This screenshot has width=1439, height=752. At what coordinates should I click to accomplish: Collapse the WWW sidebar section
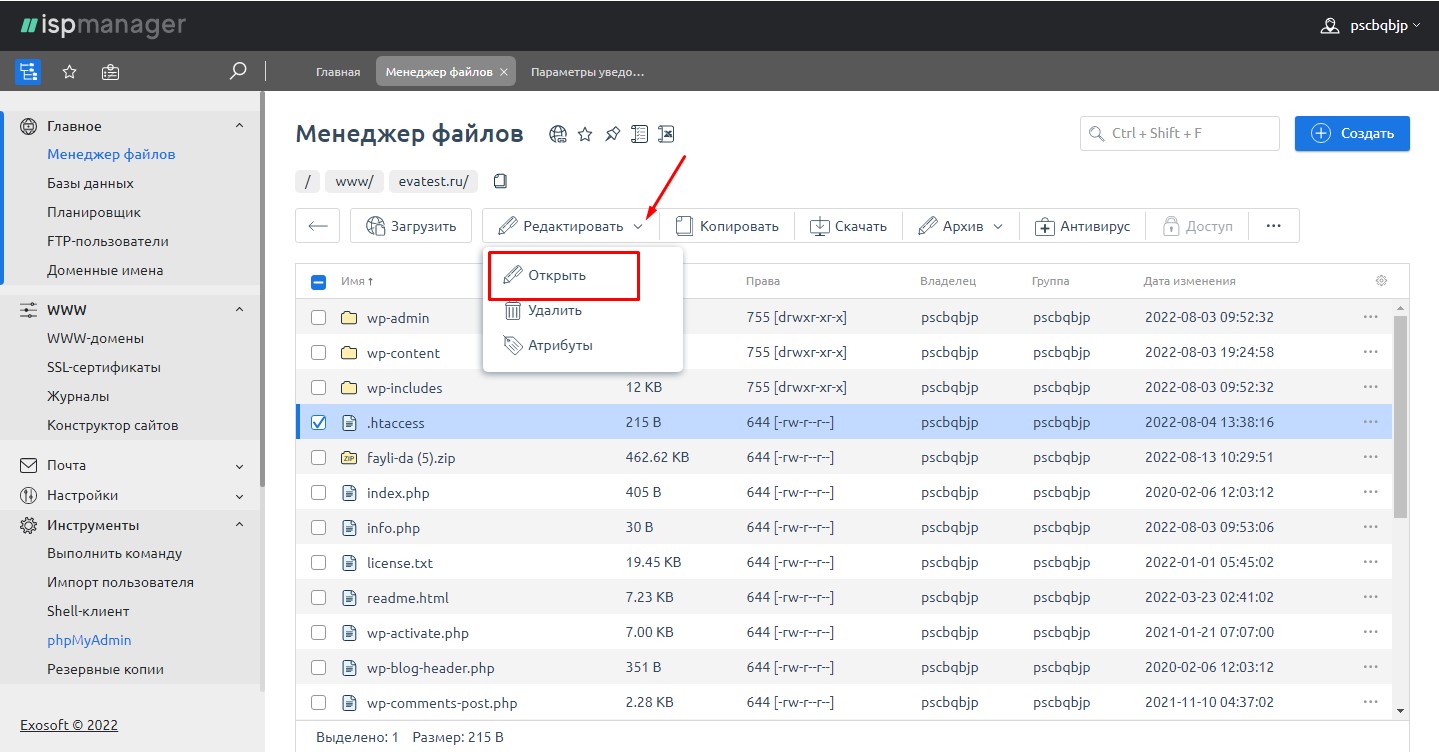[239, 310]
